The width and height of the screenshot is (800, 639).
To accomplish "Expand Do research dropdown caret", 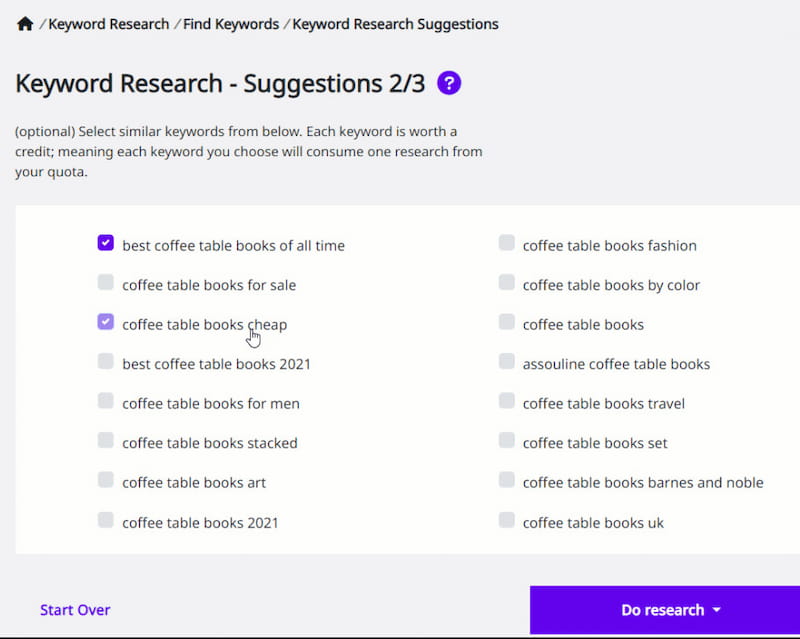I will coord(717,610).
